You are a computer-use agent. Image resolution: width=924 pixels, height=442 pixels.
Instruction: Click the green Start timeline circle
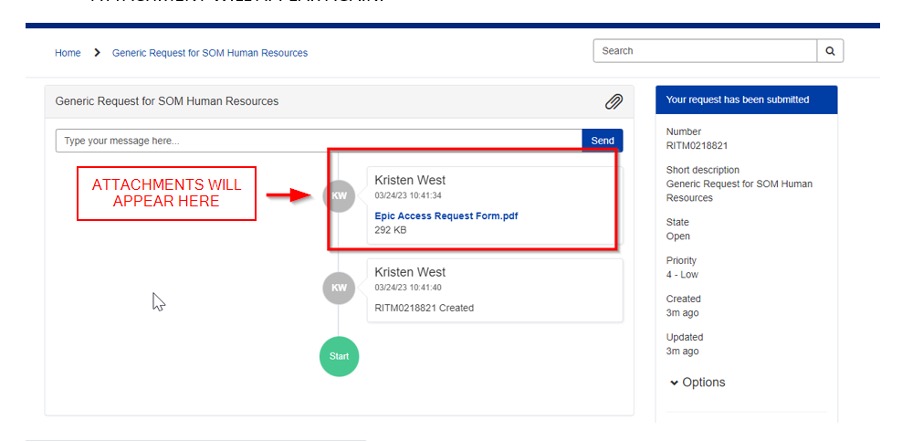(338, 356)
